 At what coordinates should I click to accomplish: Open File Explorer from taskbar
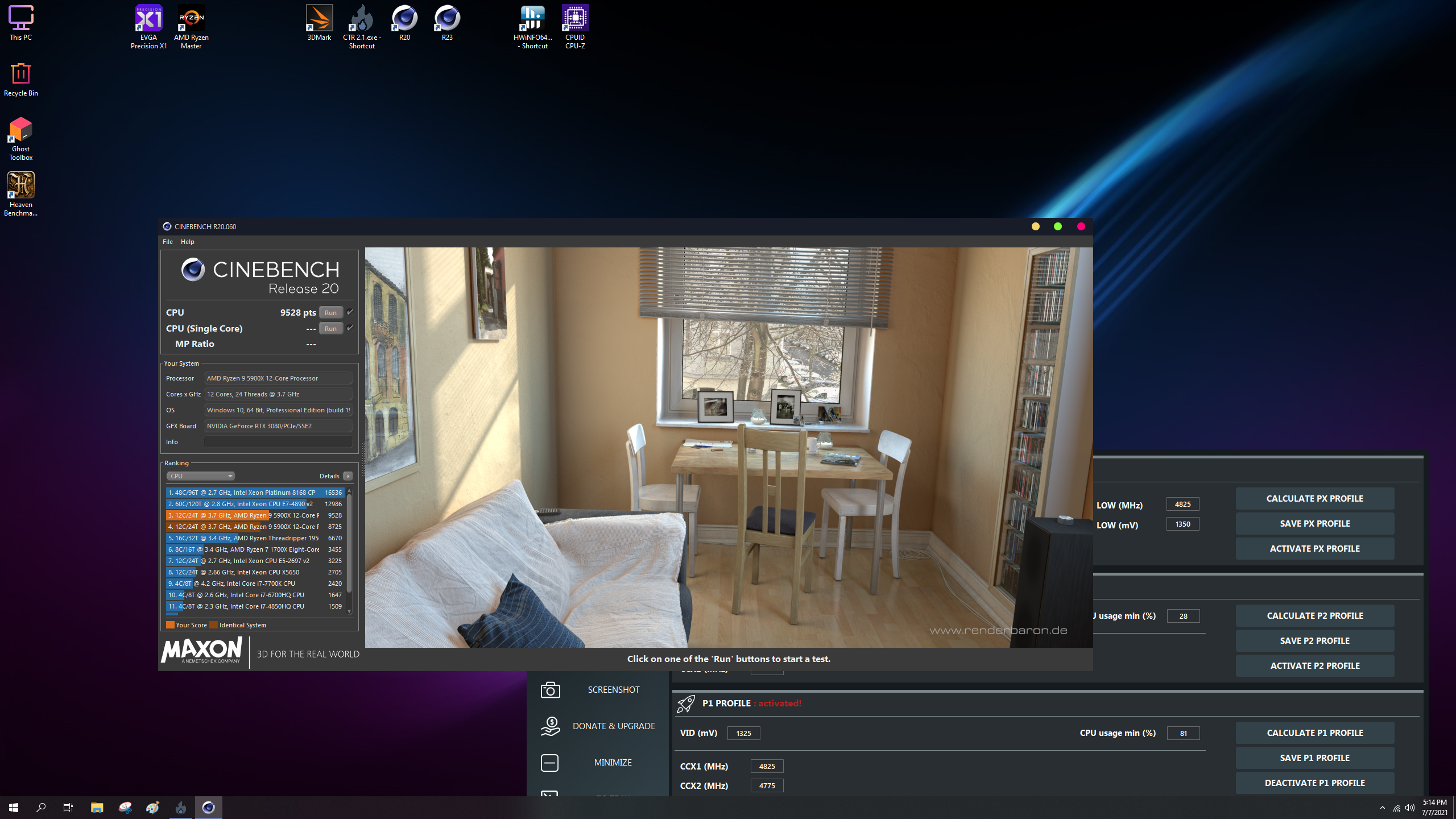point(97,807)
